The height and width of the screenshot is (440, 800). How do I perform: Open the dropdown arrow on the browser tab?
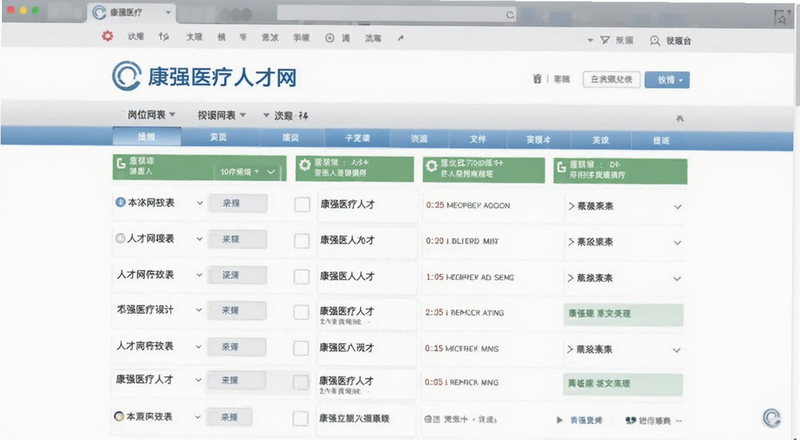click(168, 12)
